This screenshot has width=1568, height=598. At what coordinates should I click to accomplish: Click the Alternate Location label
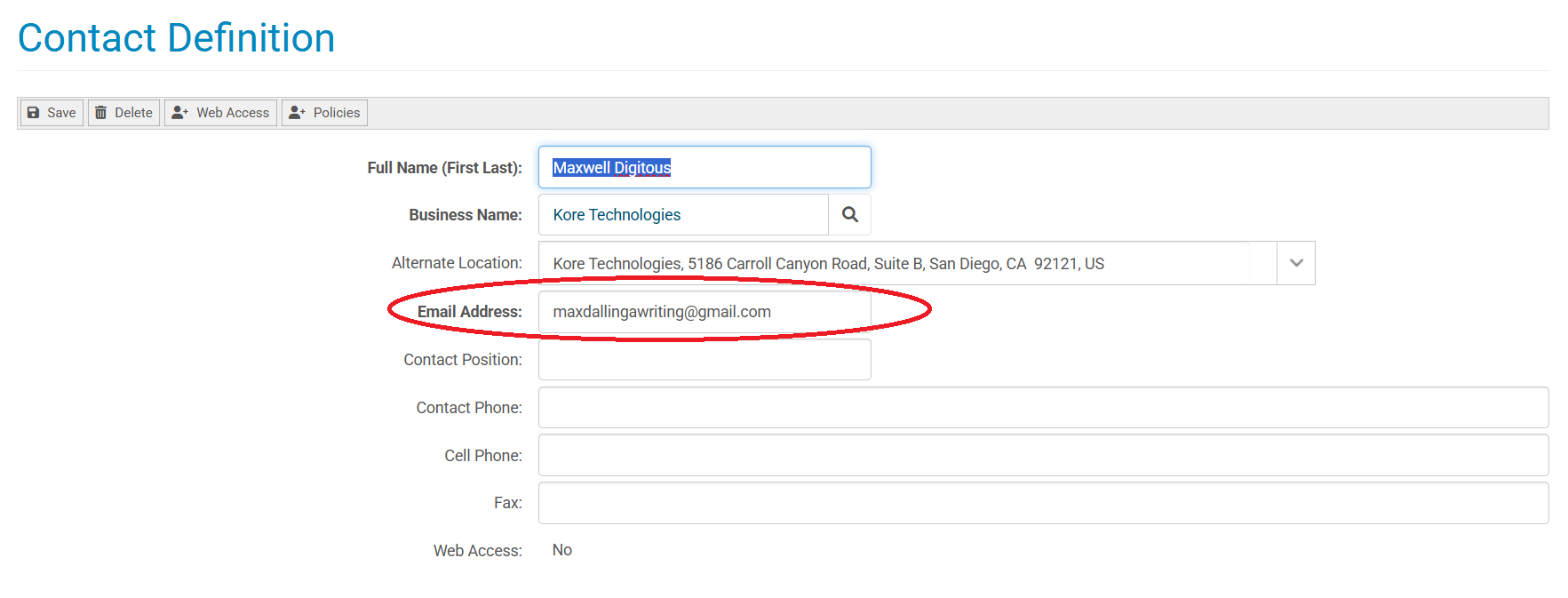tap(457, 263)
